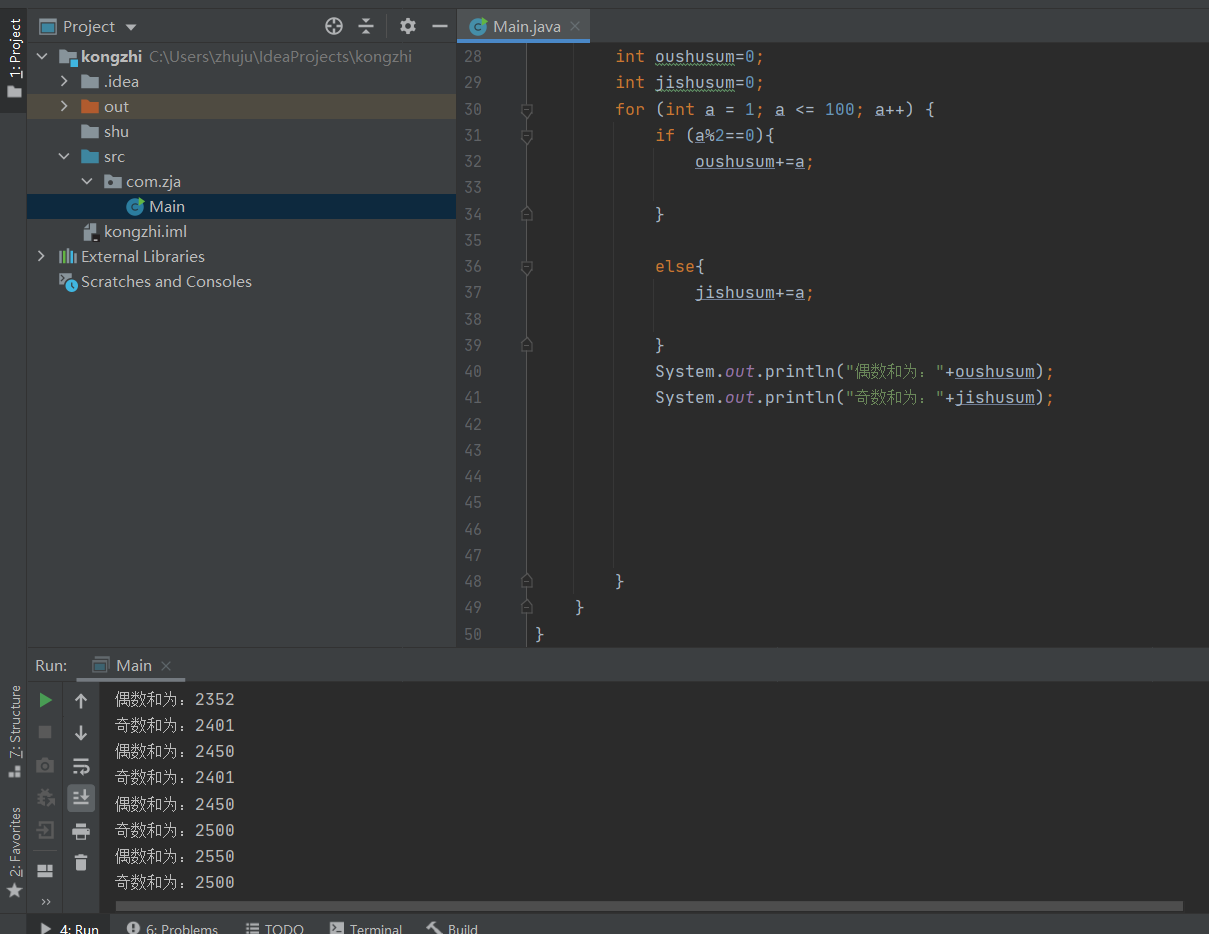This screenshot has height=934, width=1209.
Task: Open the 2: Favorites side tab
Action: pyautogui.click(x=14, y=851)
